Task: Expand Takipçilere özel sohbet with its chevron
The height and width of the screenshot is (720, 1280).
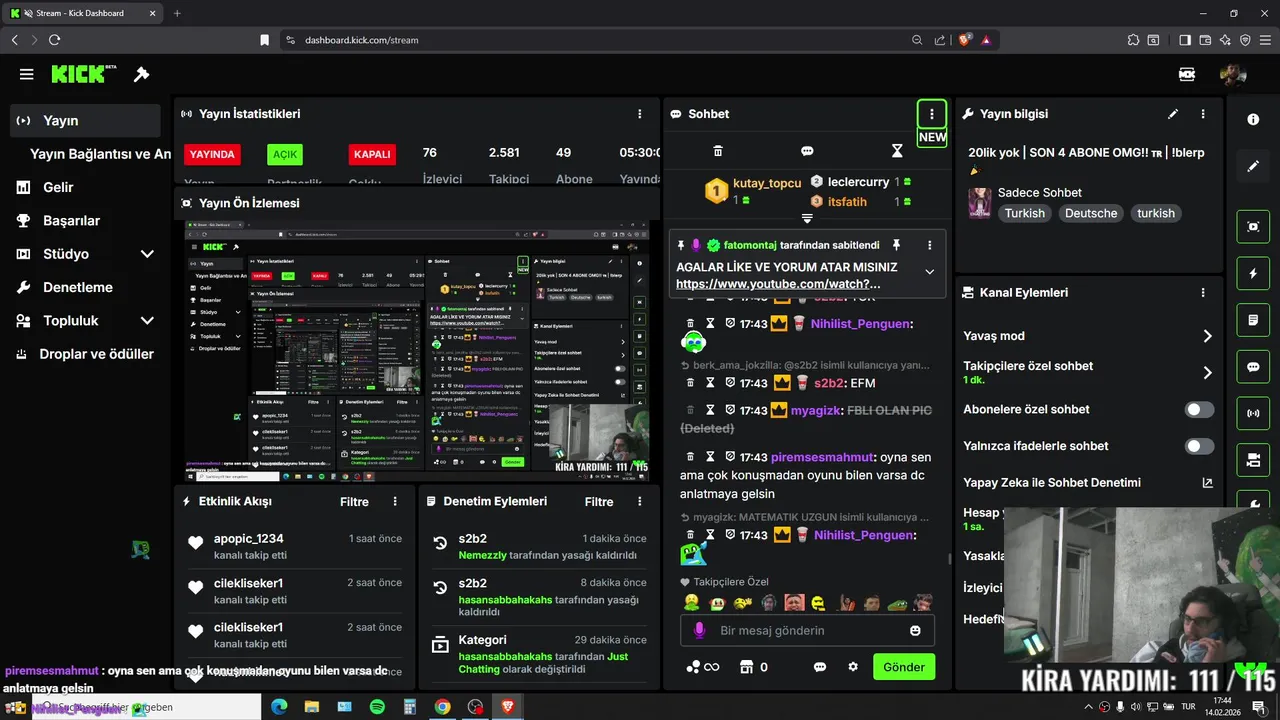Action: [x=1207, y=372]
